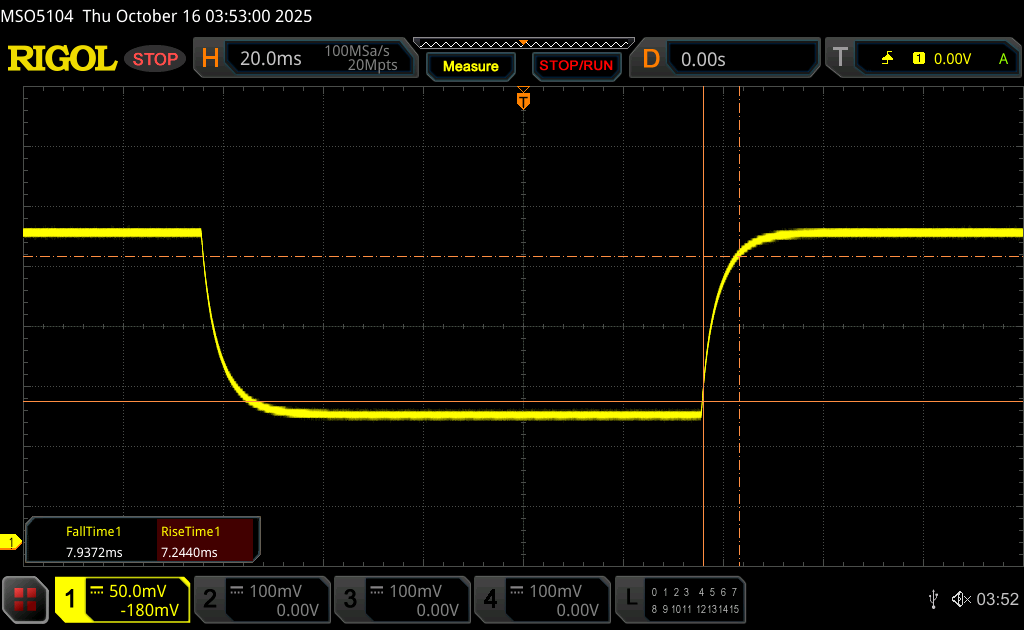
Task: Enable channel 2
Action: [x=260, y=599]
